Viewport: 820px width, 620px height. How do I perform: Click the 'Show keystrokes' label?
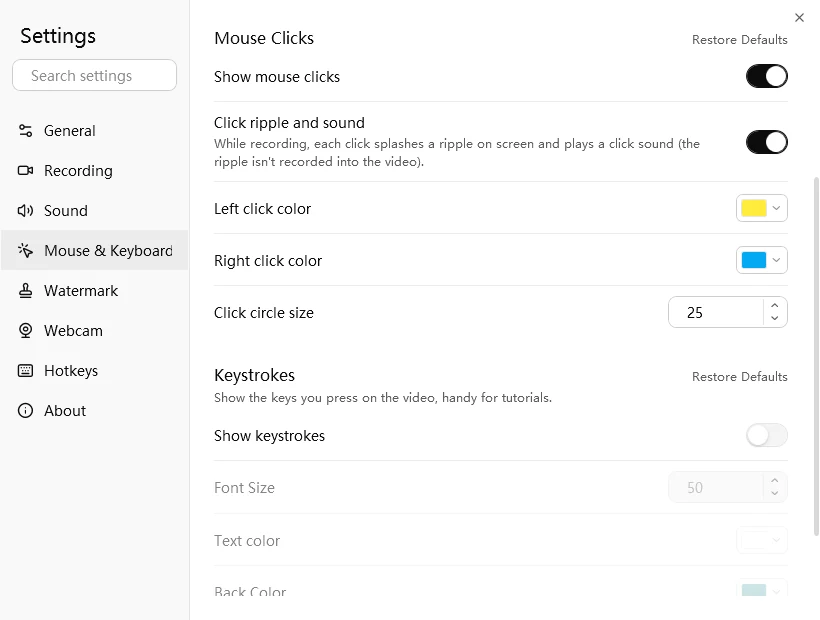(x=269, y=436)
